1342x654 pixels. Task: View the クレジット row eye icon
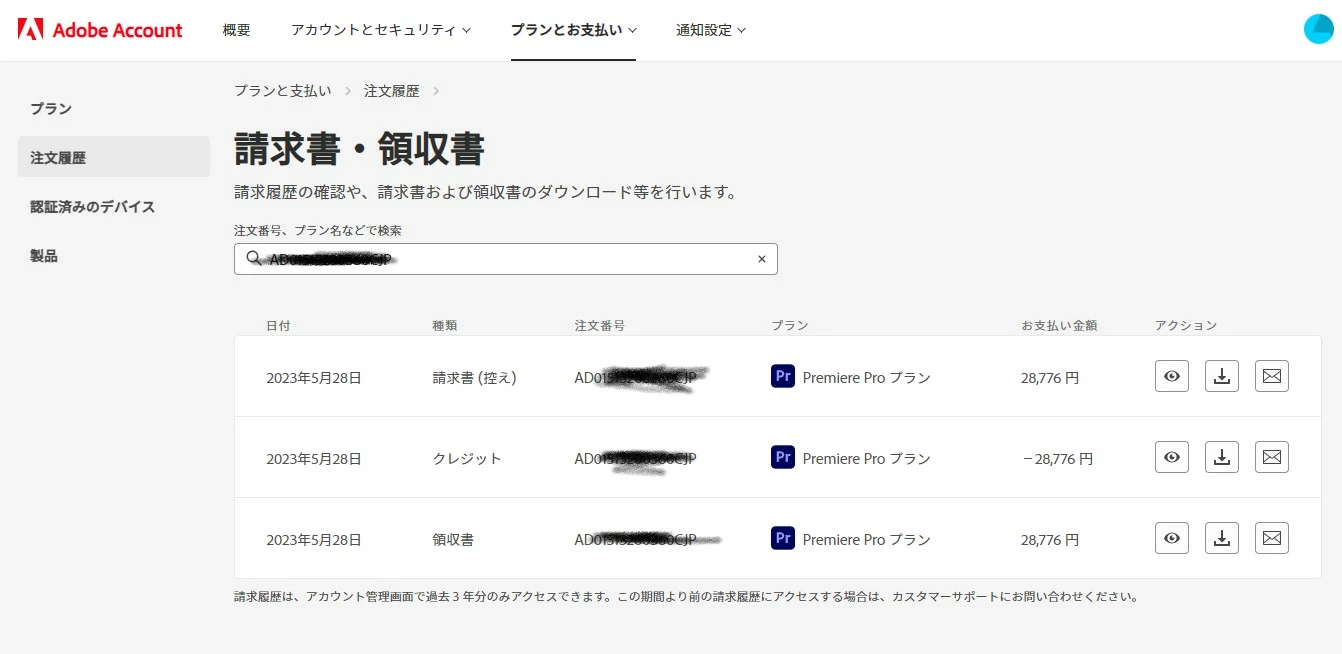pos(1172,457)
